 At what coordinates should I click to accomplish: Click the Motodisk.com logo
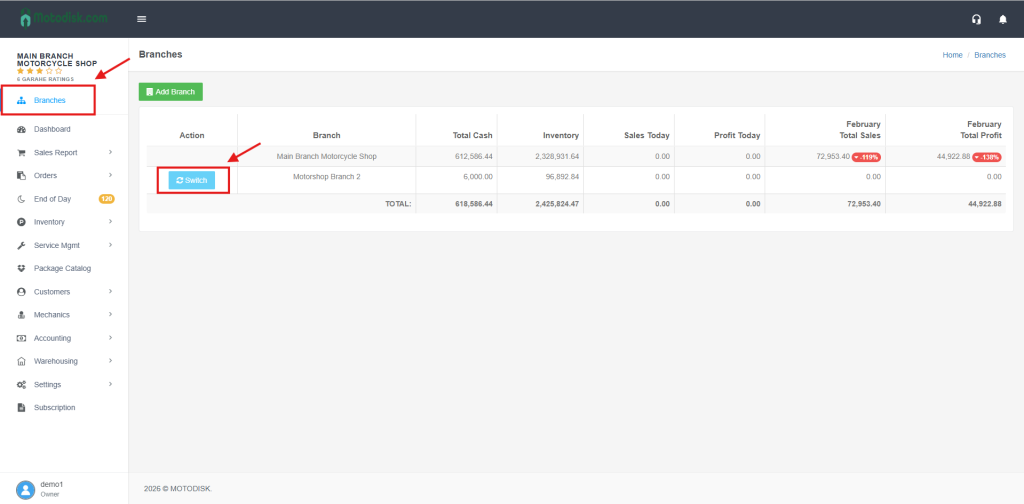62,18
